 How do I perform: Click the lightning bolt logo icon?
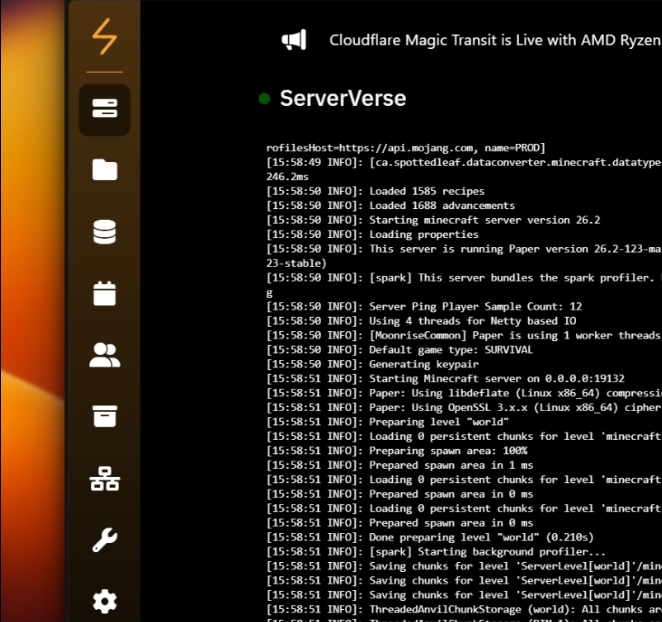click(x=104, y=36)
